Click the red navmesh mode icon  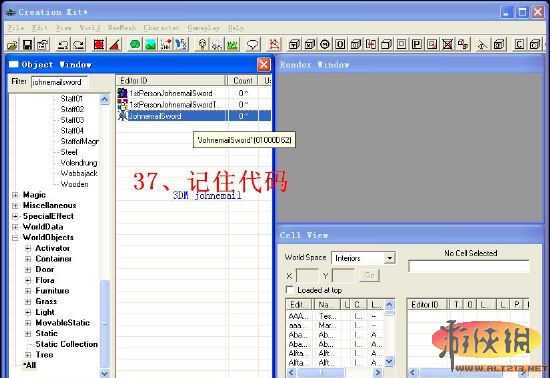pyautogui.click(x=274, y=45)
